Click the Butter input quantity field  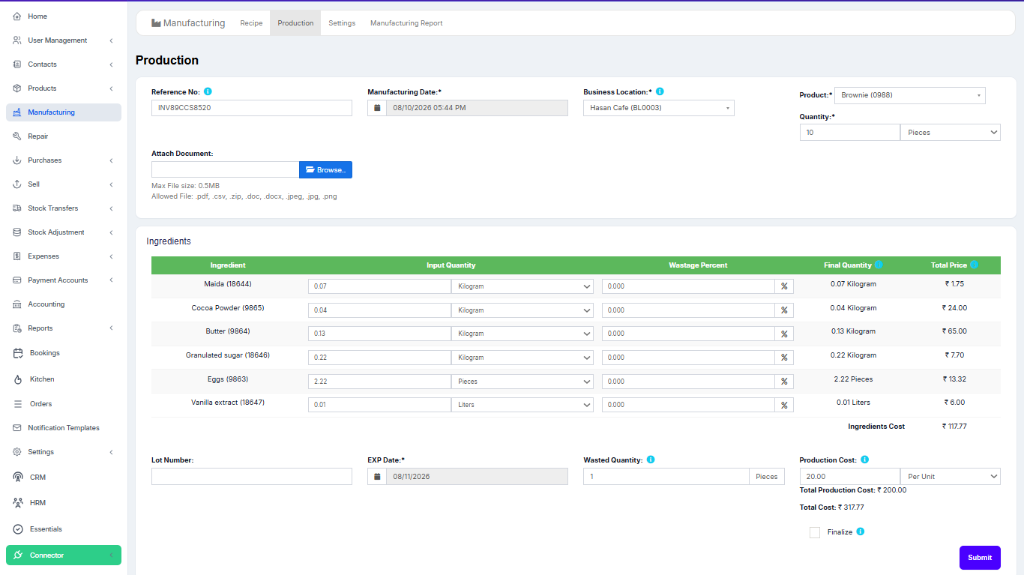tap(379, 333)
